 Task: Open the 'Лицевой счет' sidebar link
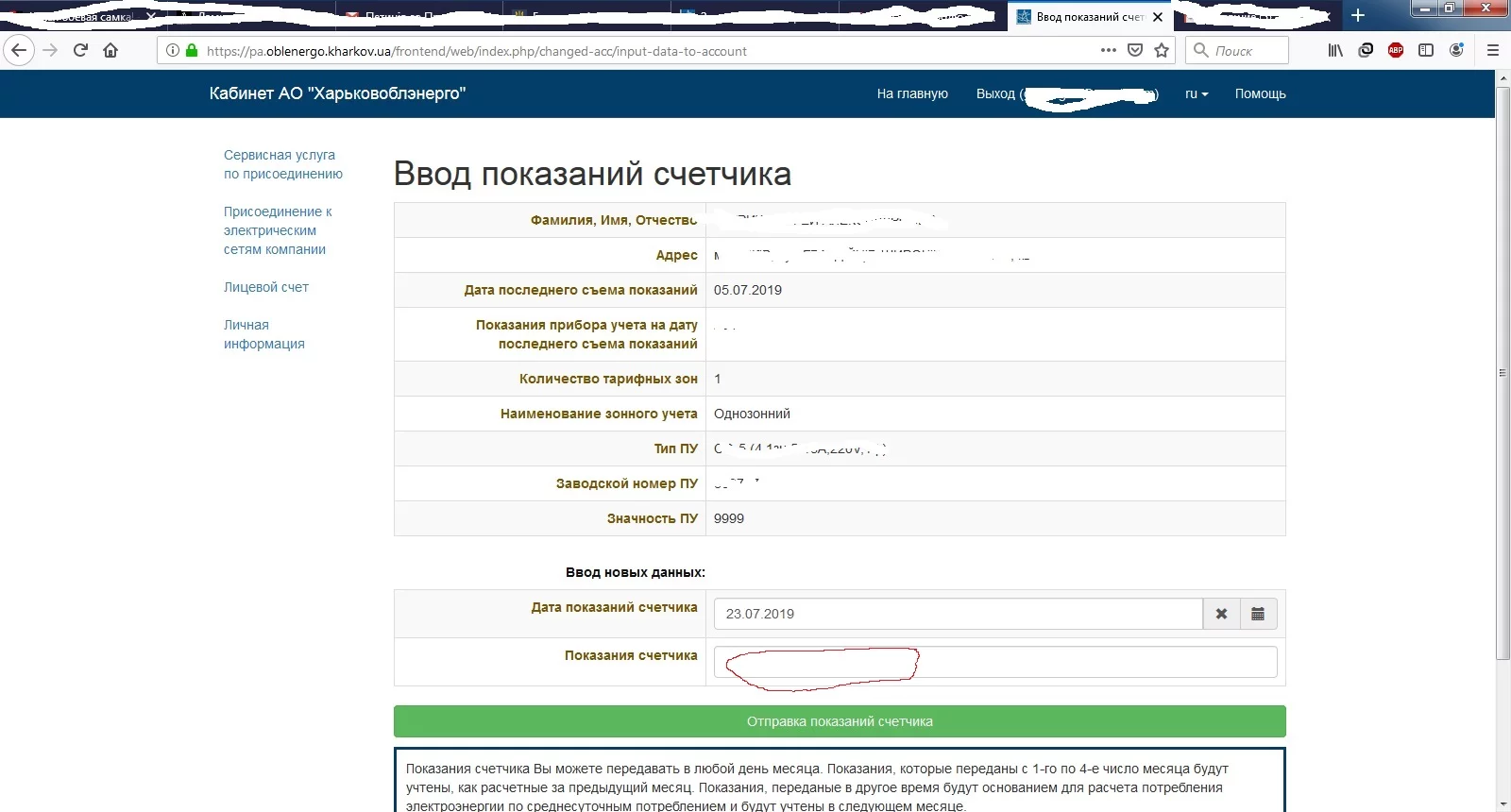pyautogui.click(x=266, y=287)
